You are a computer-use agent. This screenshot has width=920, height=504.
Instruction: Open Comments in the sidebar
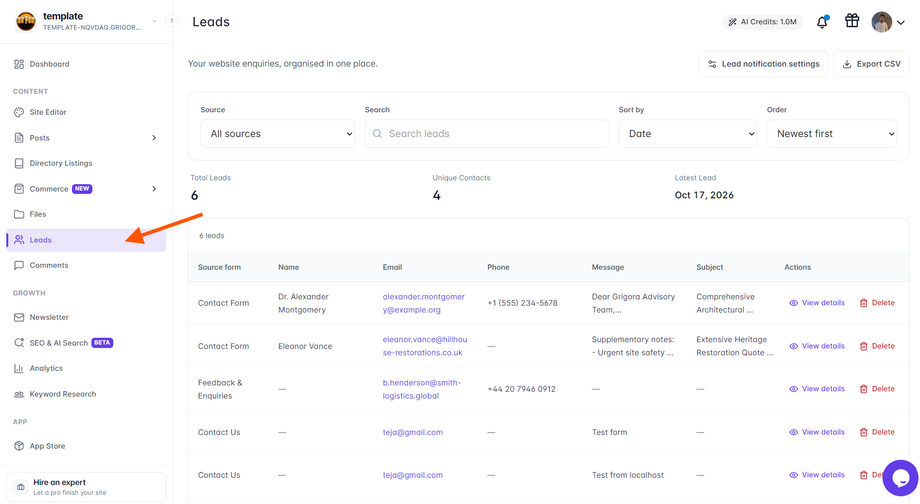click(x=86, y=265)
